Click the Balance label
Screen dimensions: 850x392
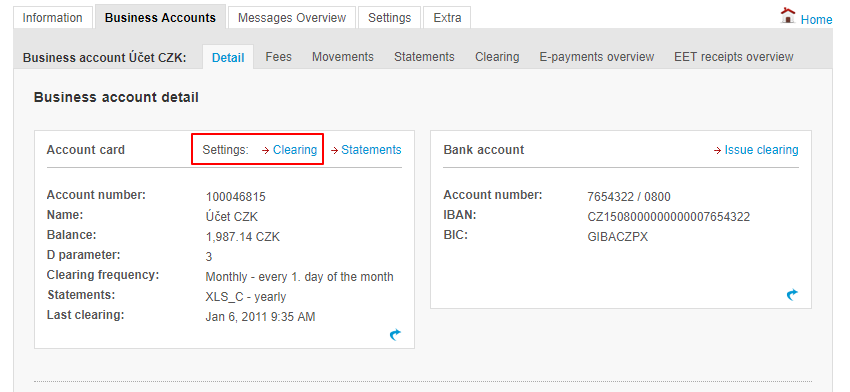(72, 235)
